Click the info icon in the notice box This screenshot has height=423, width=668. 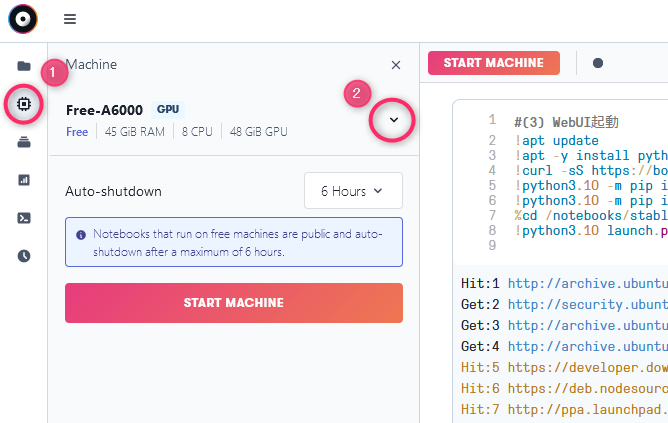point(81,235)
